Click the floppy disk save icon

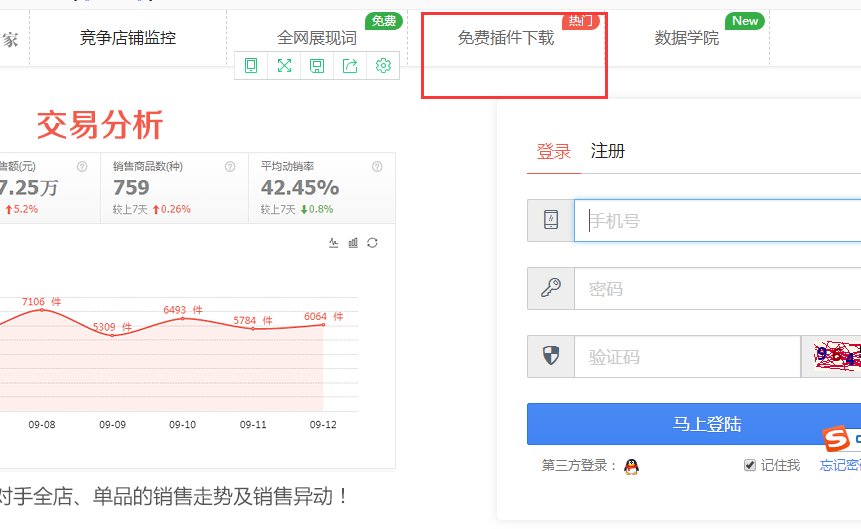click(x=317, y=66)
